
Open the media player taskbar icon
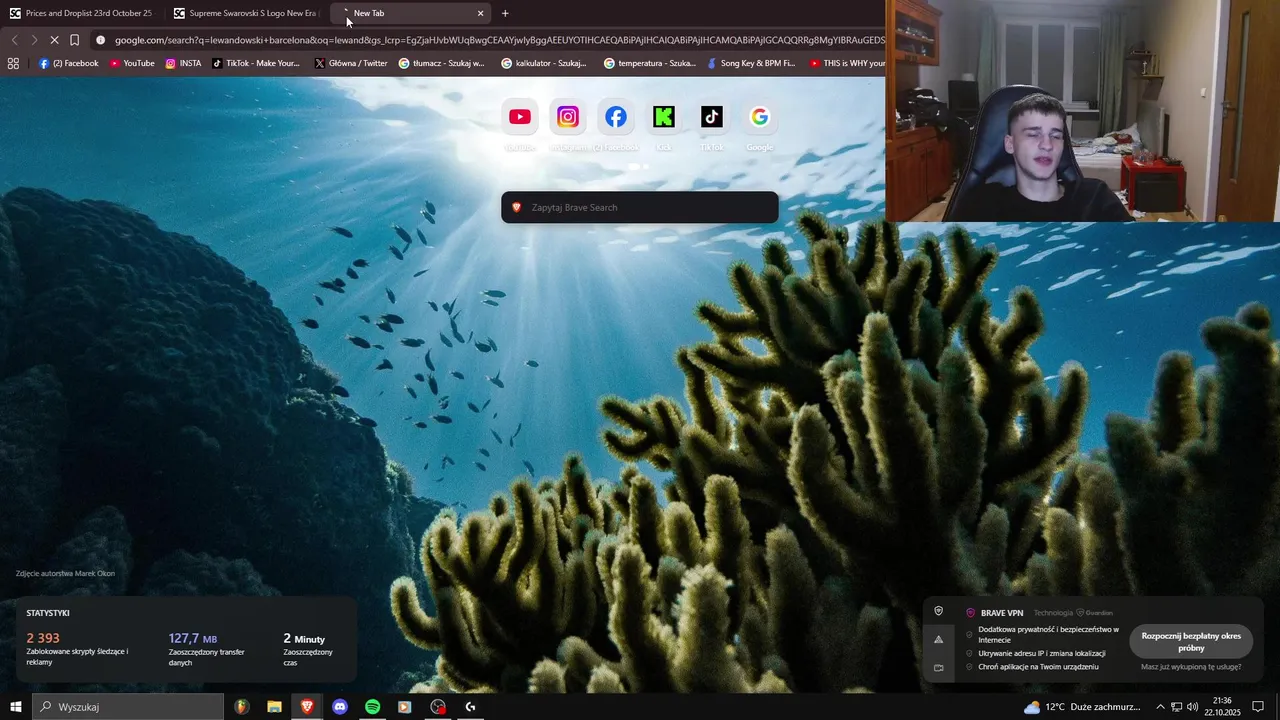405,707
